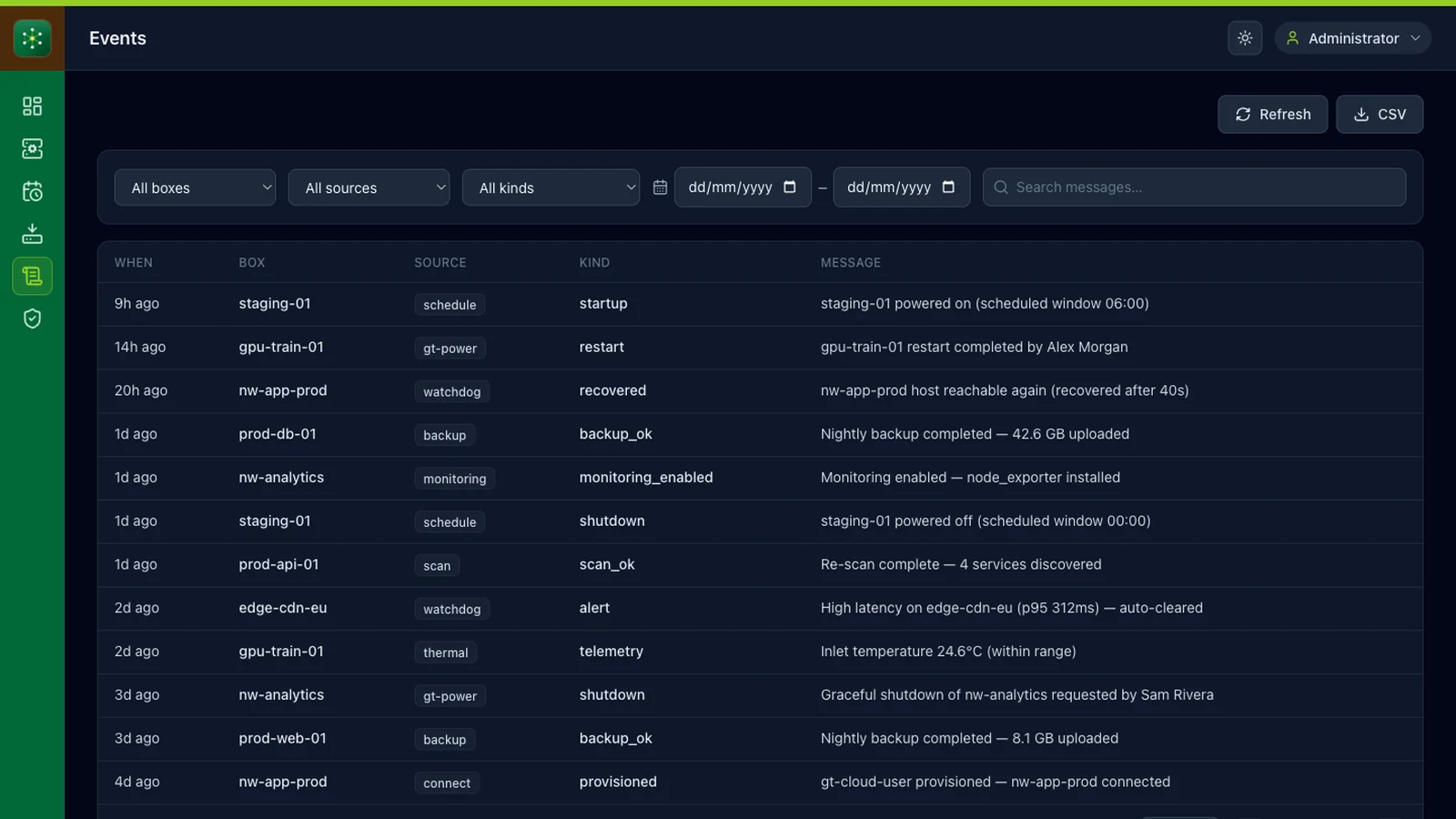Click the Search messages field

pos(1194,187)
